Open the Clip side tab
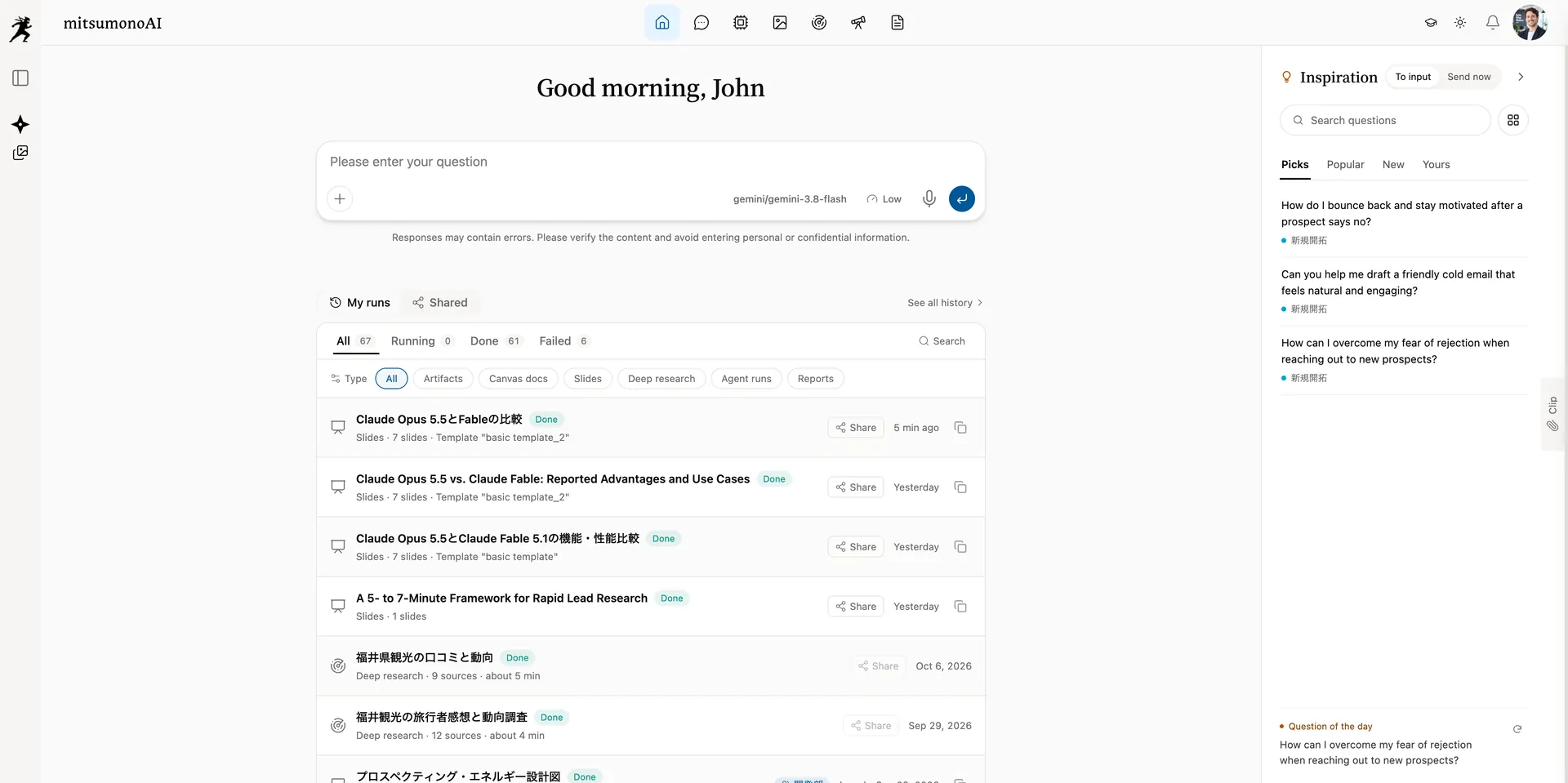This screenshot has width=1568, height=783. pyautogui.click(x=1552, y=414)
